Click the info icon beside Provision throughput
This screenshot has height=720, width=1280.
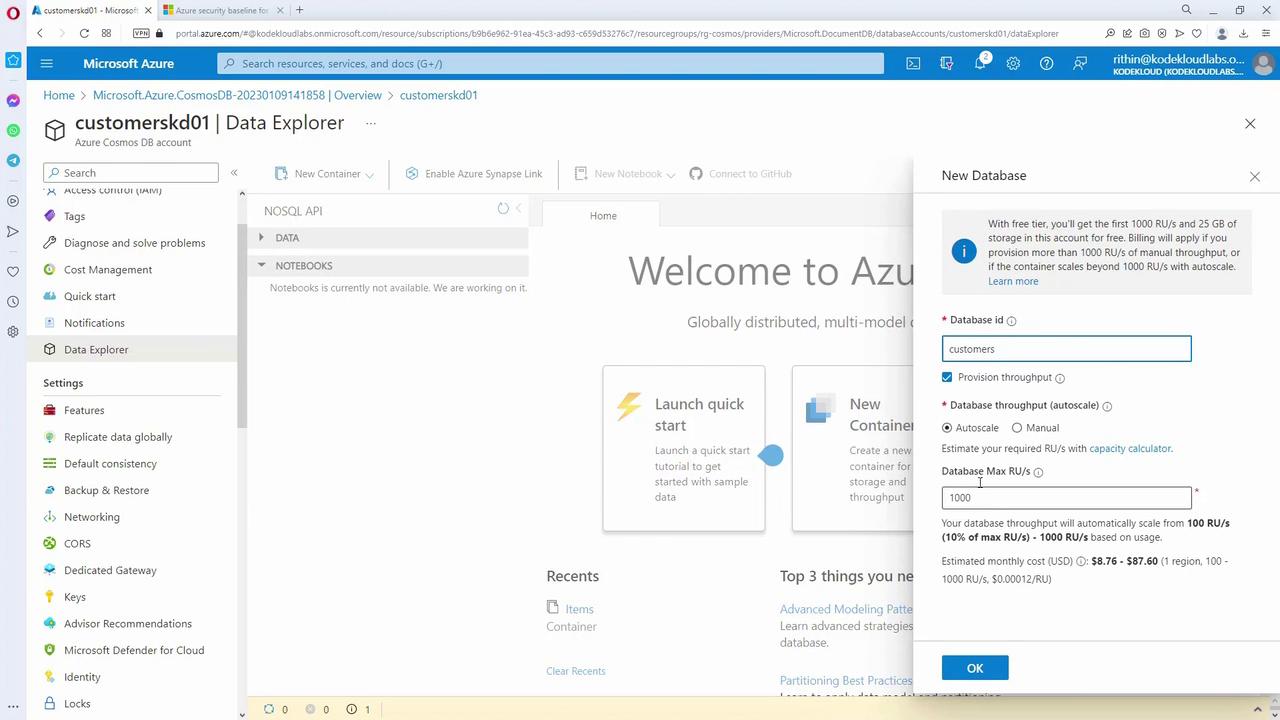1060,378
